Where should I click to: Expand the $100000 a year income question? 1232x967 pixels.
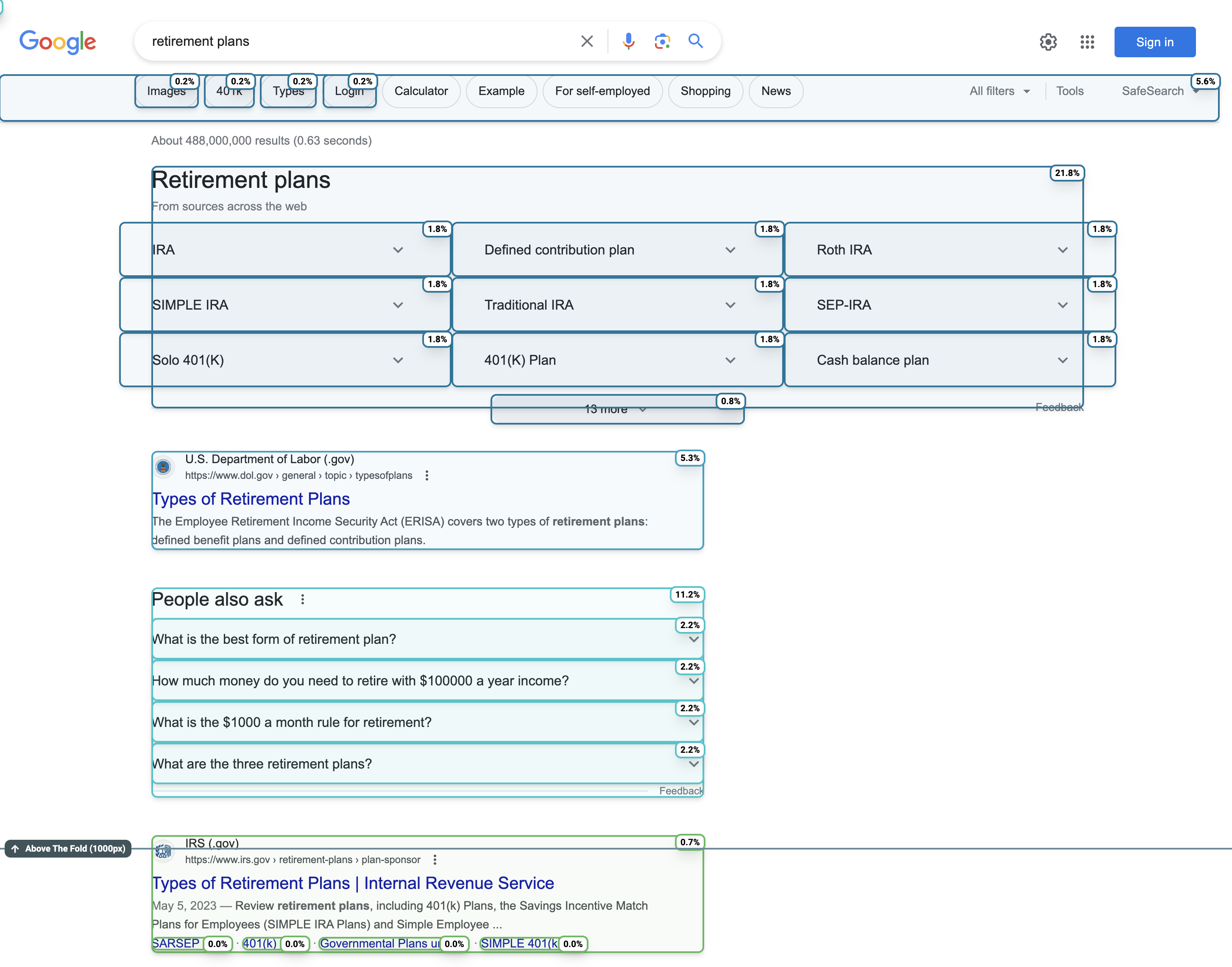[427, 681]
